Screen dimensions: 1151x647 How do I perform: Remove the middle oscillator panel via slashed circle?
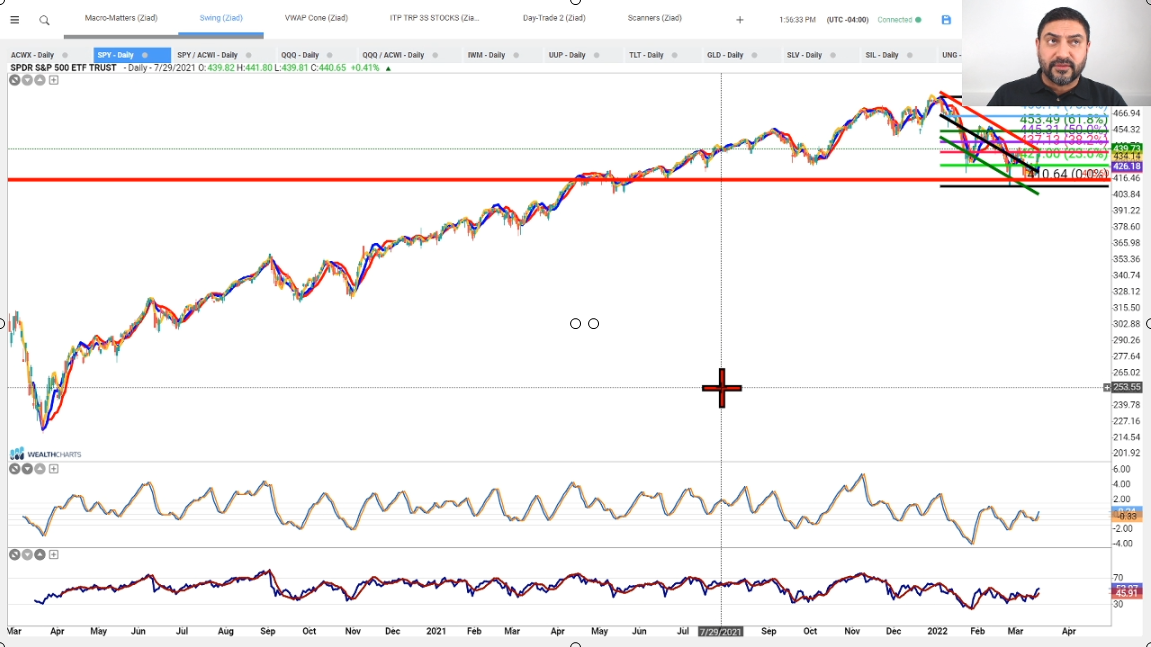click(15, 469)
